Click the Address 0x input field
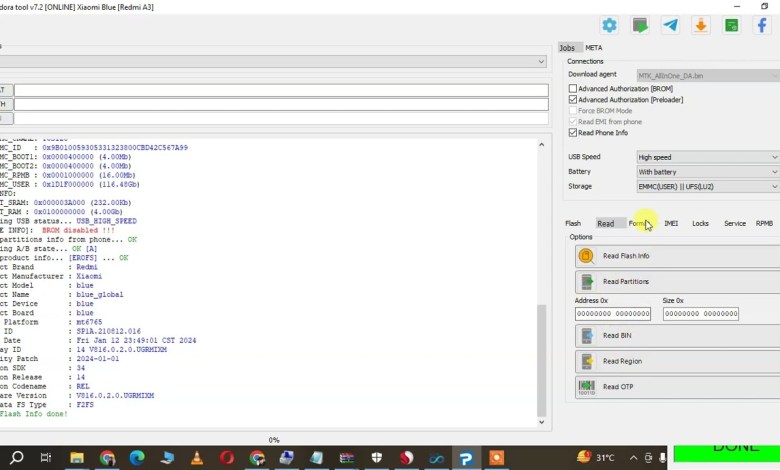780x470 pixels. [x=613, y=314]
